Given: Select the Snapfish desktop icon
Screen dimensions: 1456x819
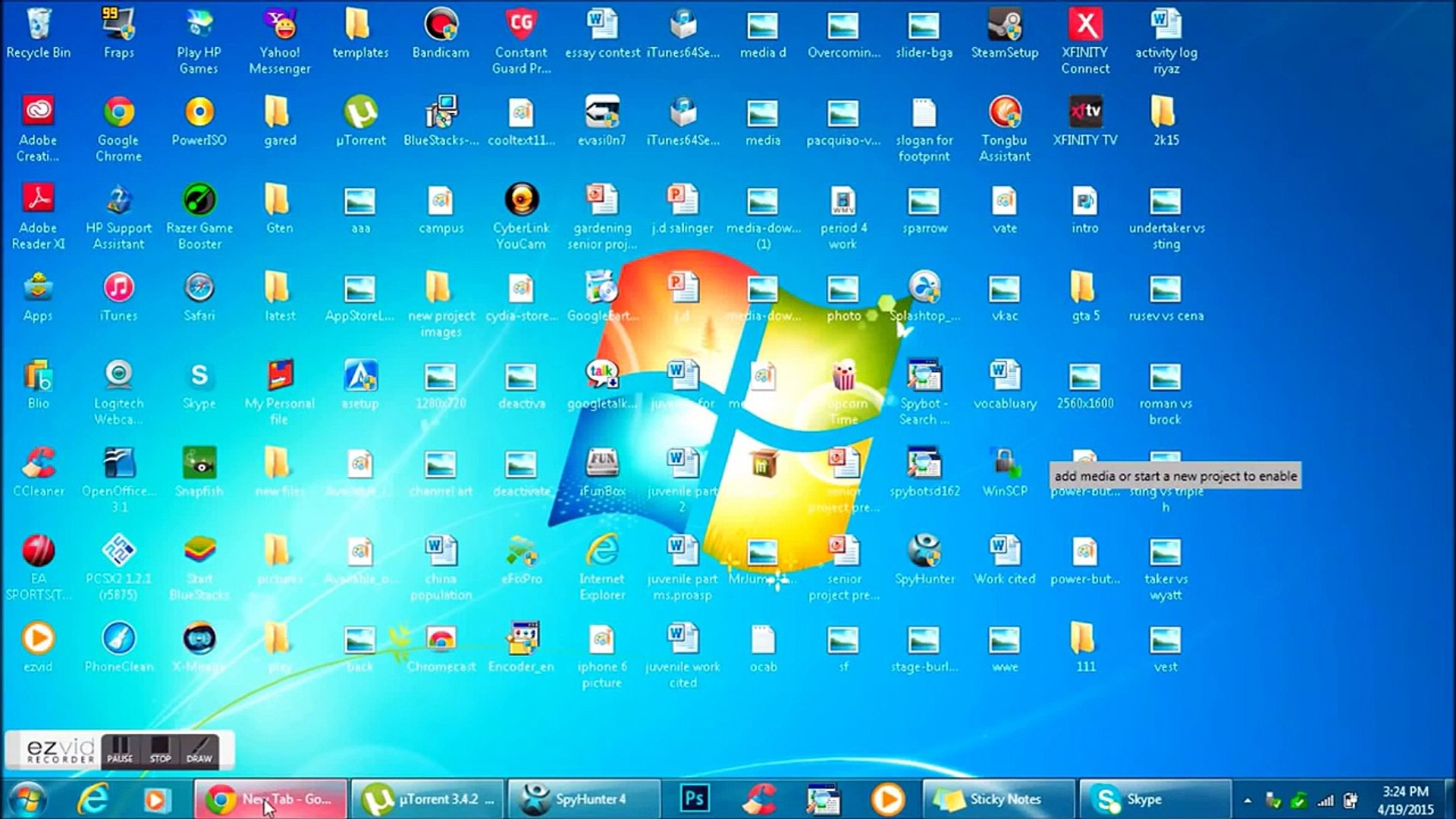Looking at the screenshot, I should coord(199,472).
